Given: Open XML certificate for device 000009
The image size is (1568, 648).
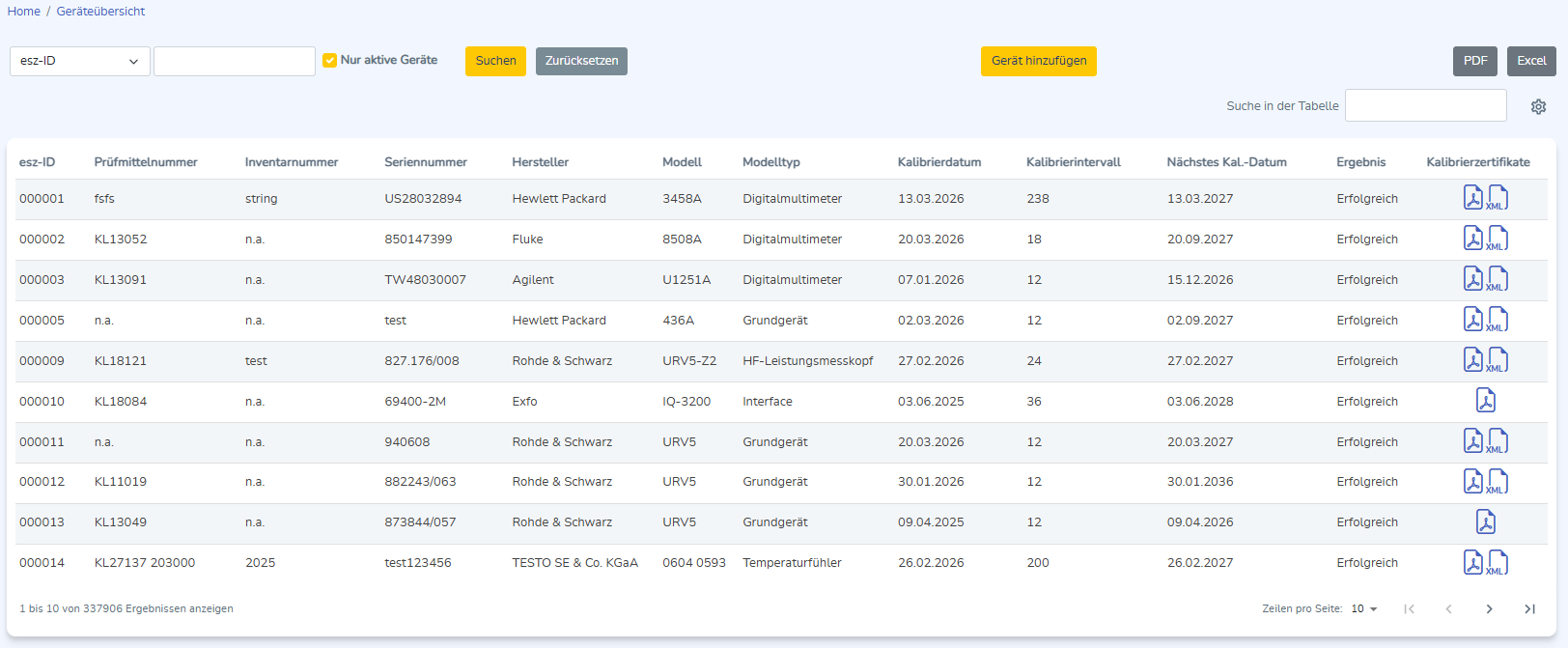Looking at the screenshot, I should pyautogui.click(x=1498, y=360).
